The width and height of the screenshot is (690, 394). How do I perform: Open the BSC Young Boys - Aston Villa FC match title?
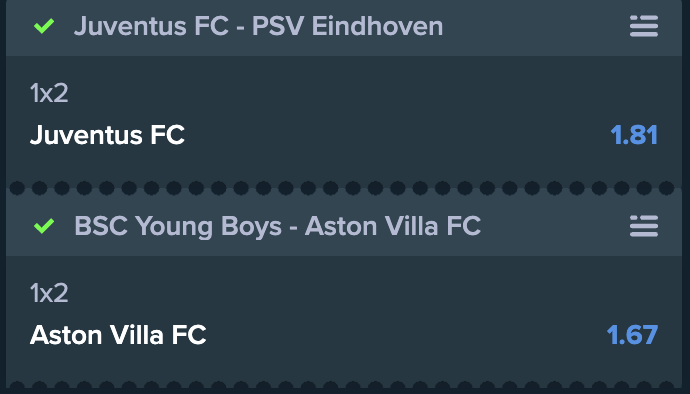point(277,226)
